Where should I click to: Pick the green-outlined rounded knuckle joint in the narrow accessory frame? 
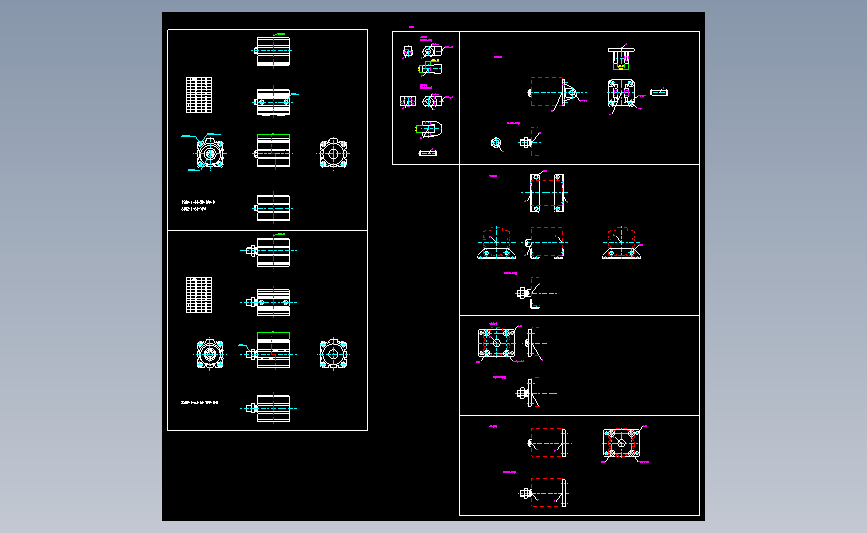pos(429,129)
